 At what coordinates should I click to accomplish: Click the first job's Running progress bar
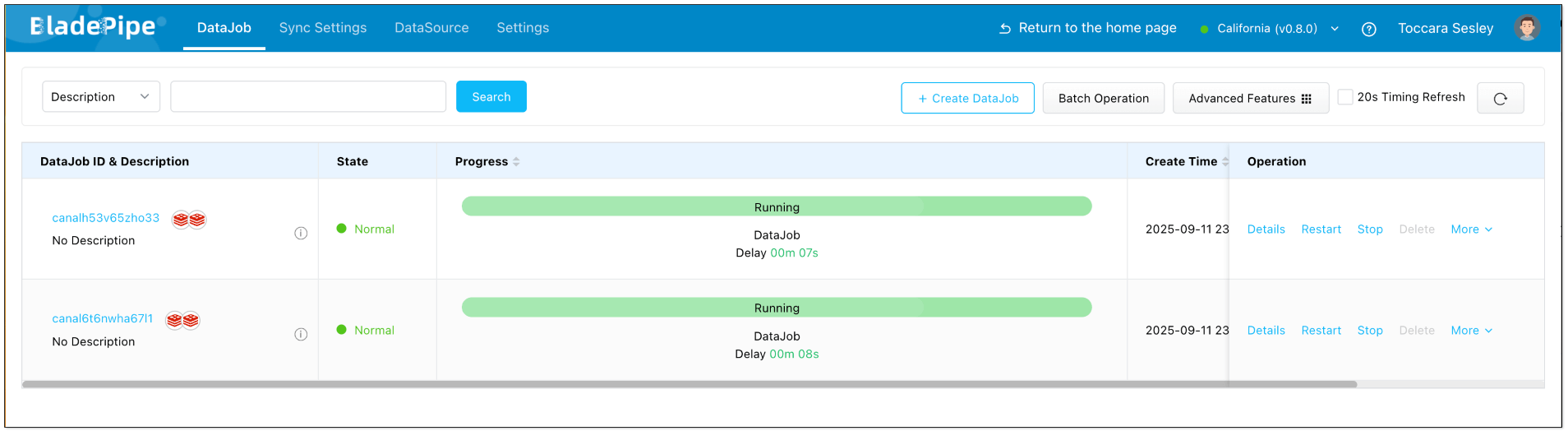pos(776,206)
